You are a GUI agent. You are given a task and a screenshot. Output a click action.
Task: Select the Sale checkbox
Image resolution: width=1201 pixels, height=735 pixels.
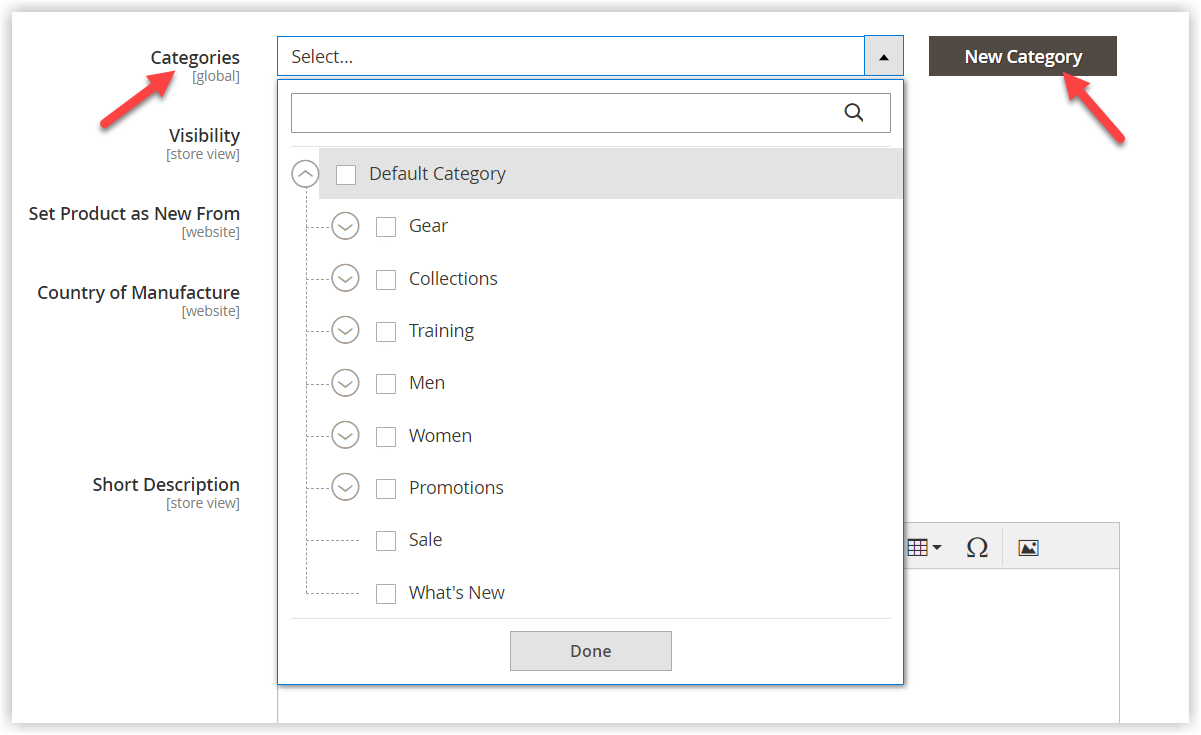click(x=386, y=540)
